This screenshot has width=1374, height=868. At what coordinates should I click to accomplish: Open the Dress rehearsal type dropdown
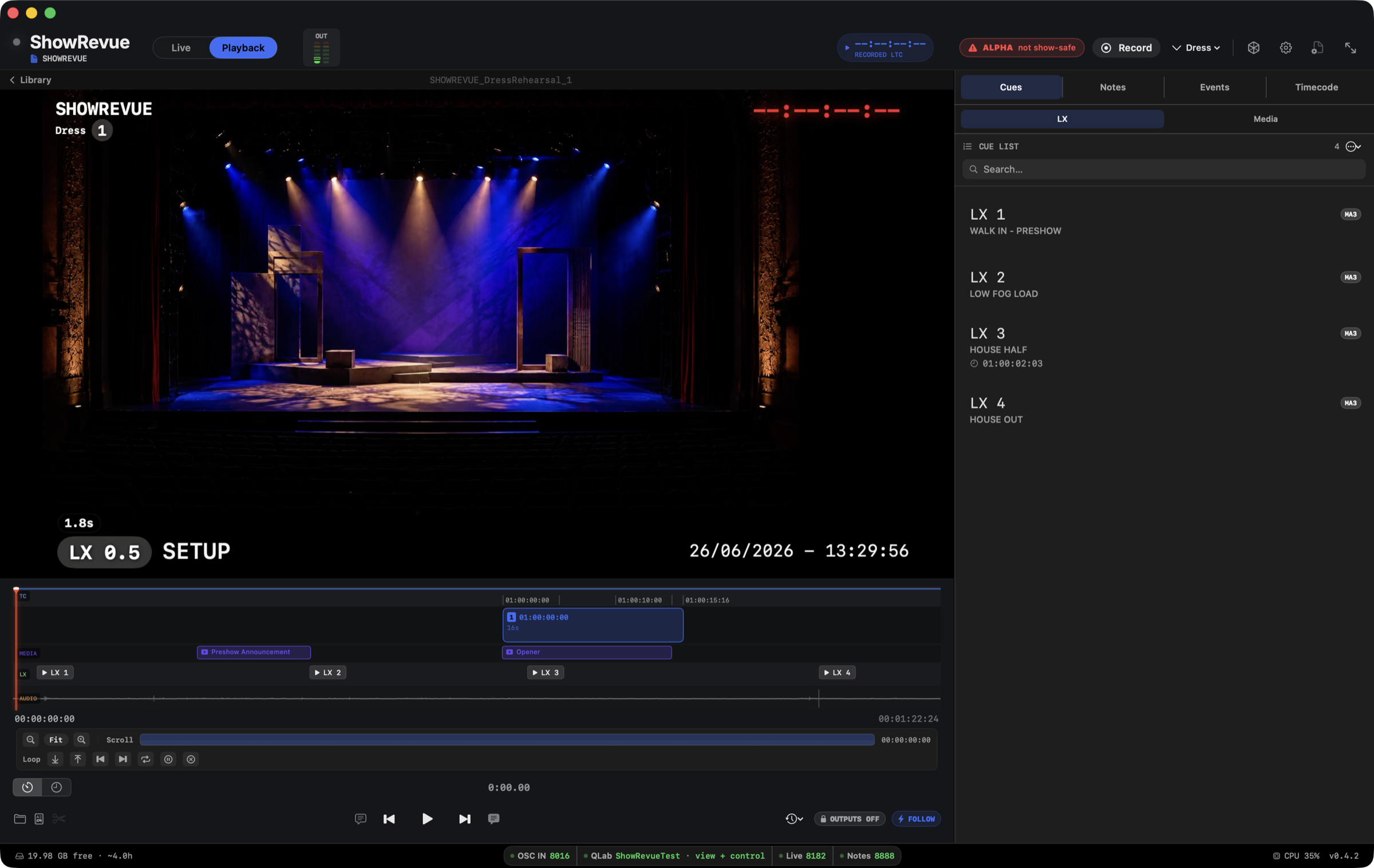1196,48
